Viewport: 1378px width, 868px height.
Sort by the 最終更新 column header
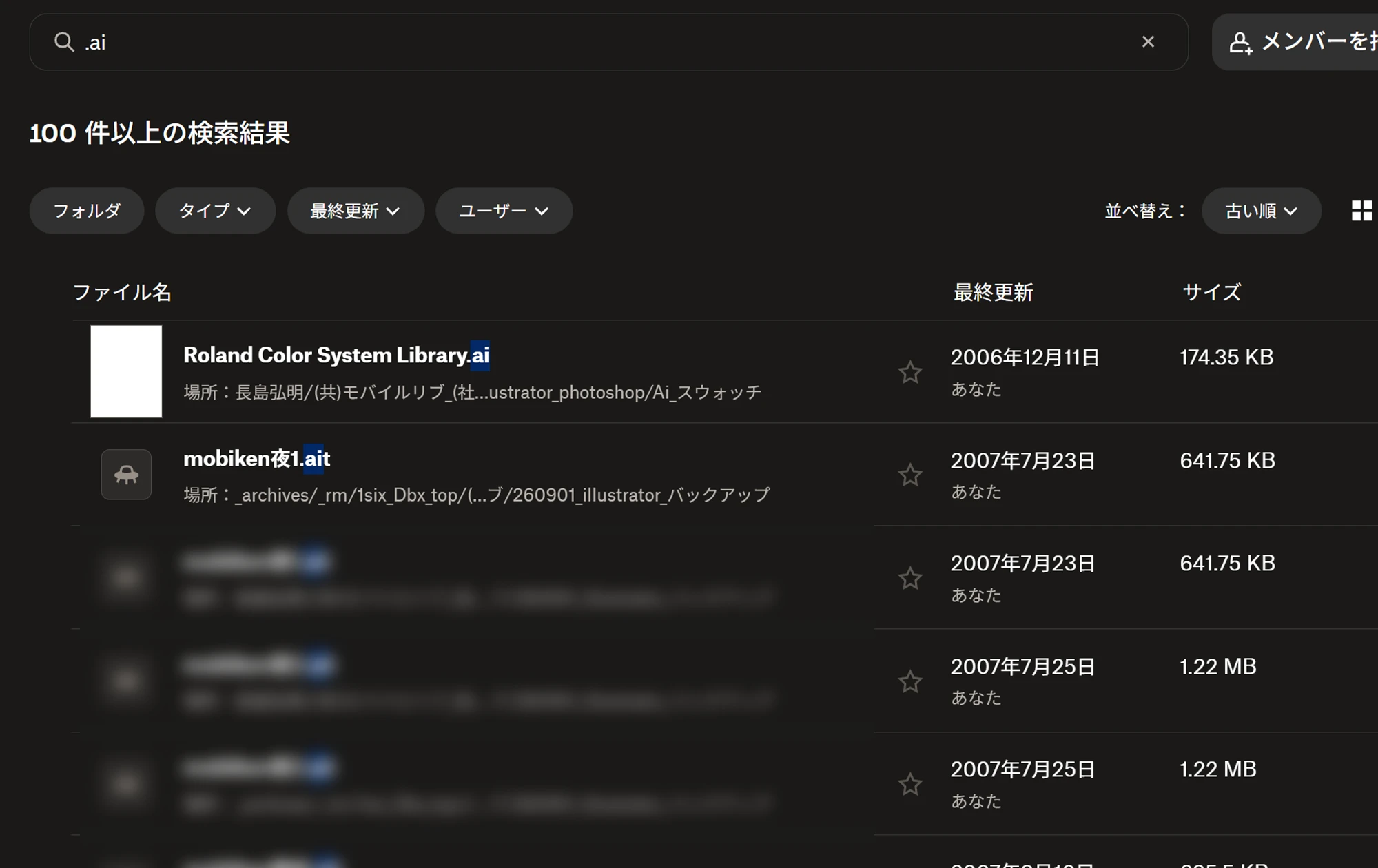click(993, 293)
